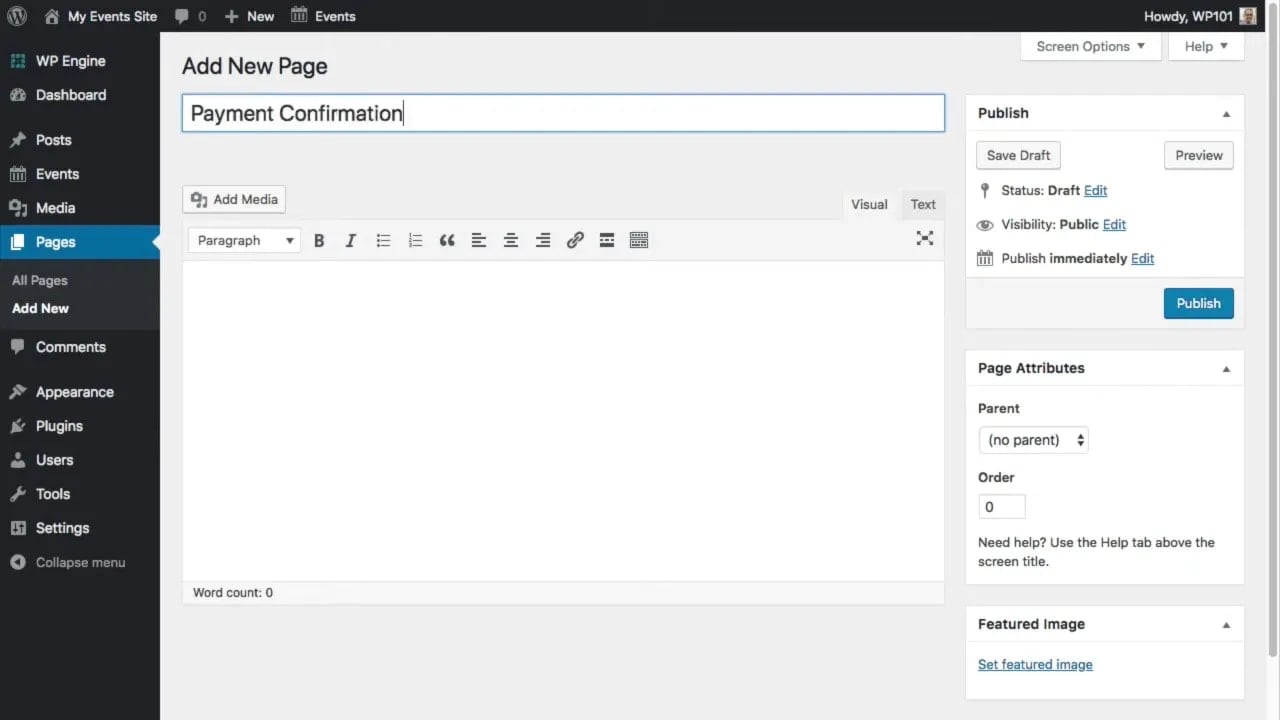Click the Save Draft button
Viewport: 1280px width, 720px height.
(1018, 155)
